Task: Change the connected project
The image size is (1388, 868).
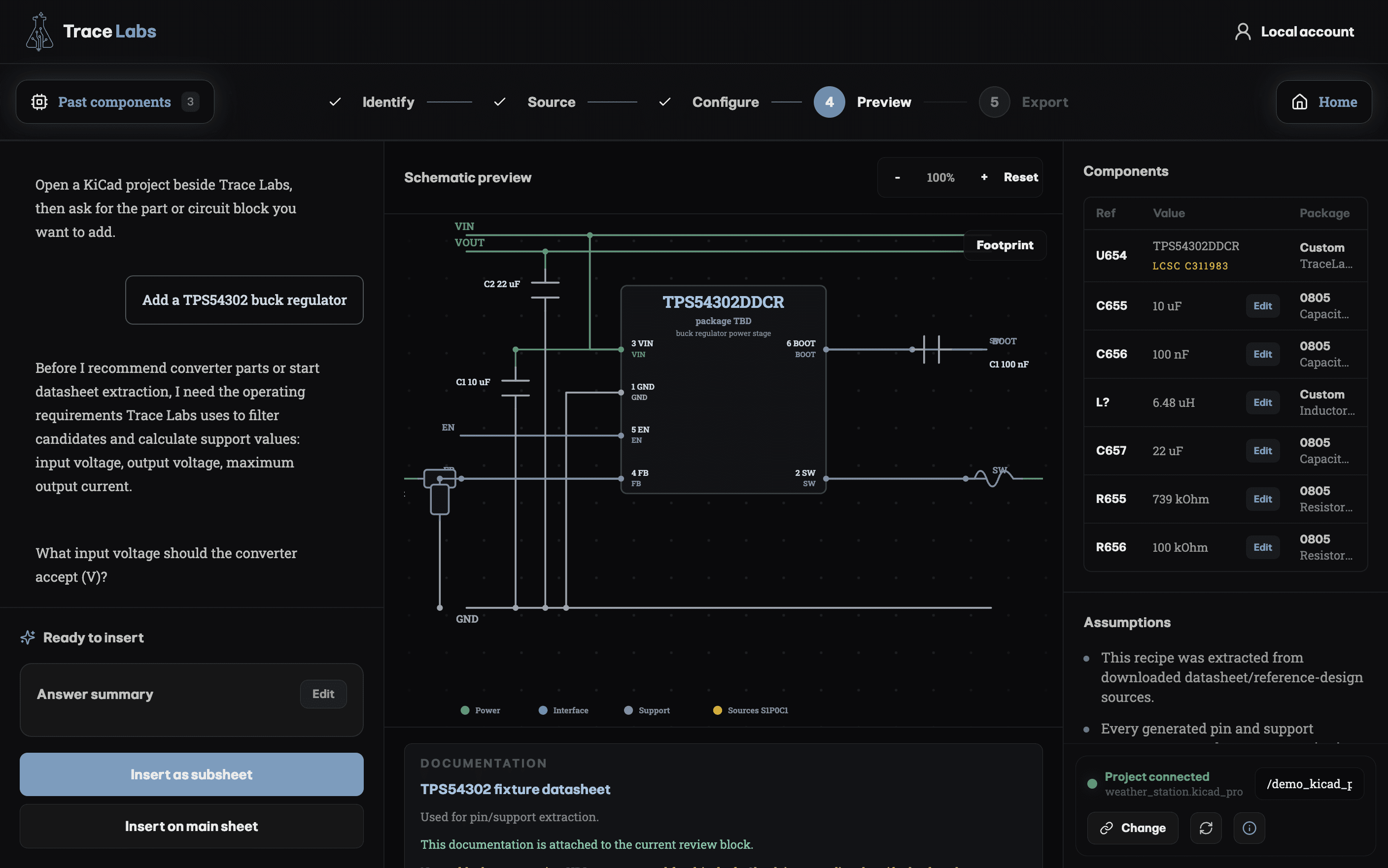Action: pyautogui.click(x=1133, y=828)
